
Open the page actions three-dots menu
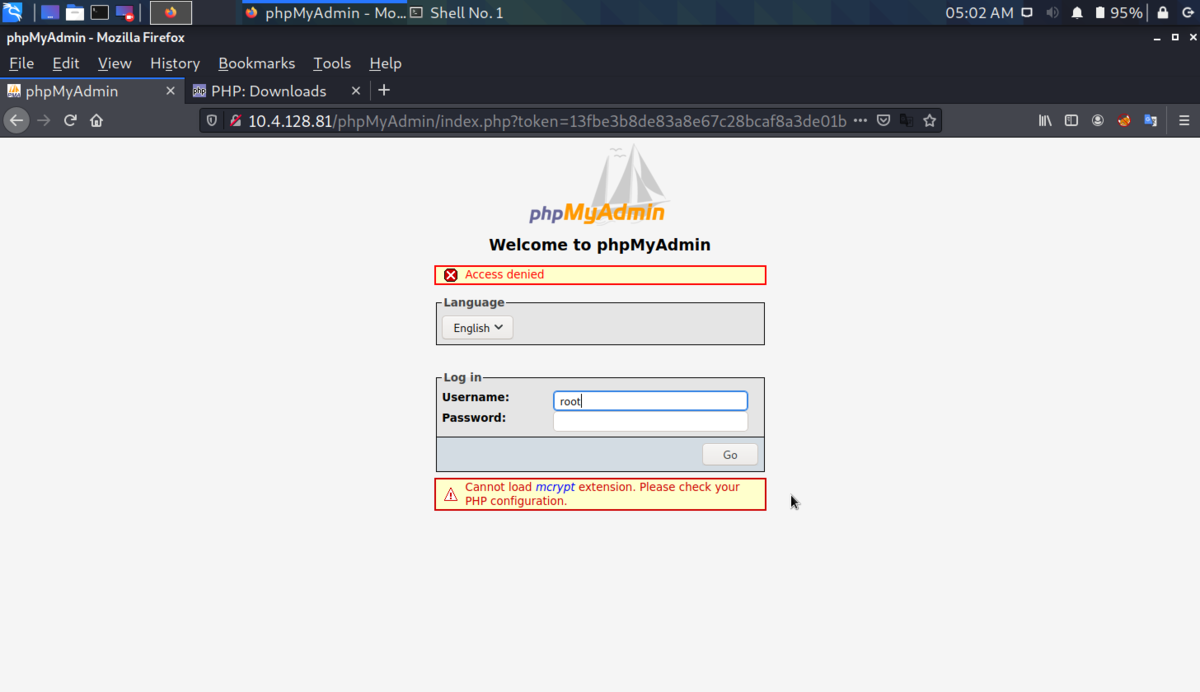860,120
